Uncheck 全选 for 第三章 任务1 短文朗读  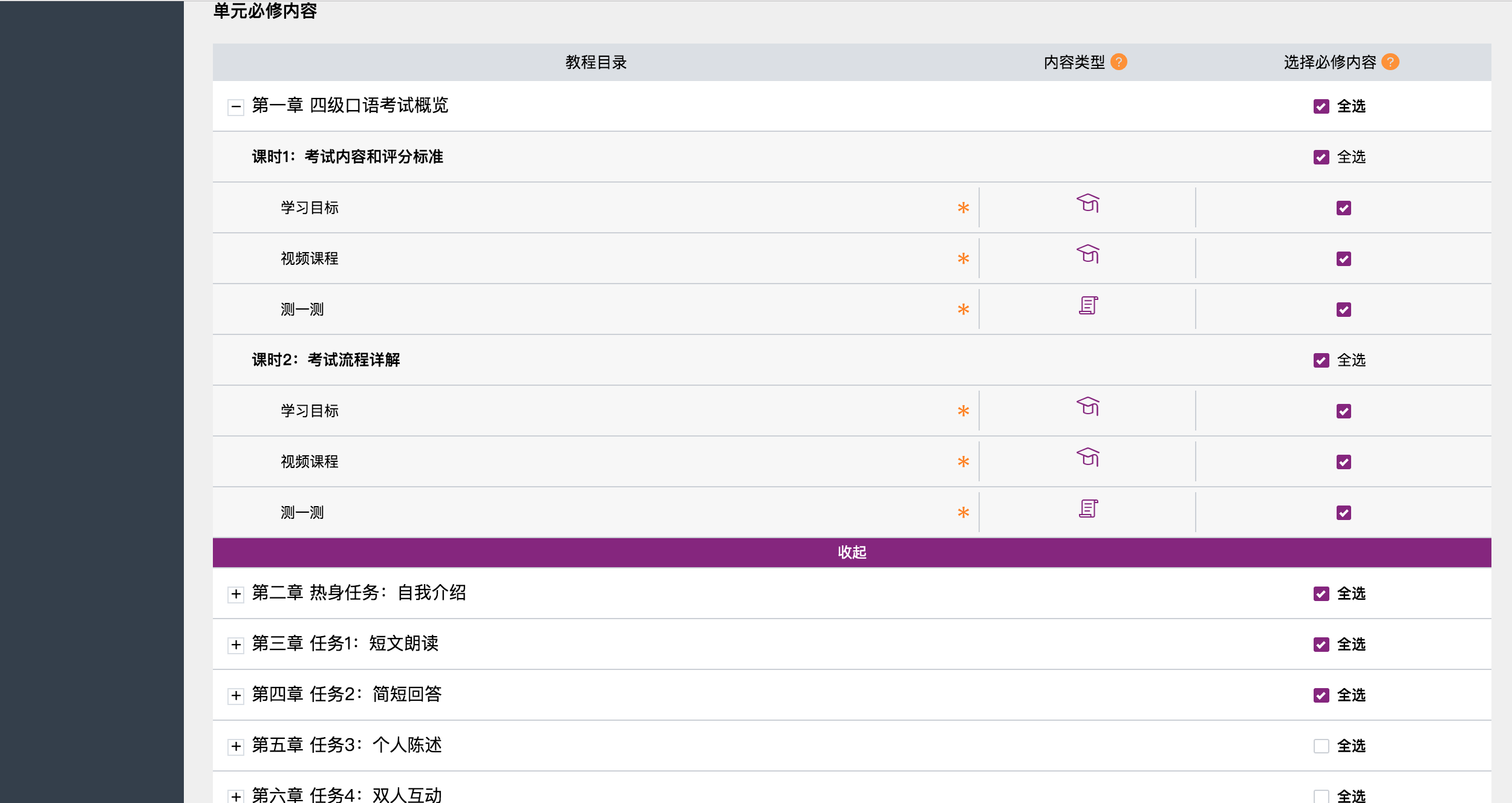(1321, 645)
